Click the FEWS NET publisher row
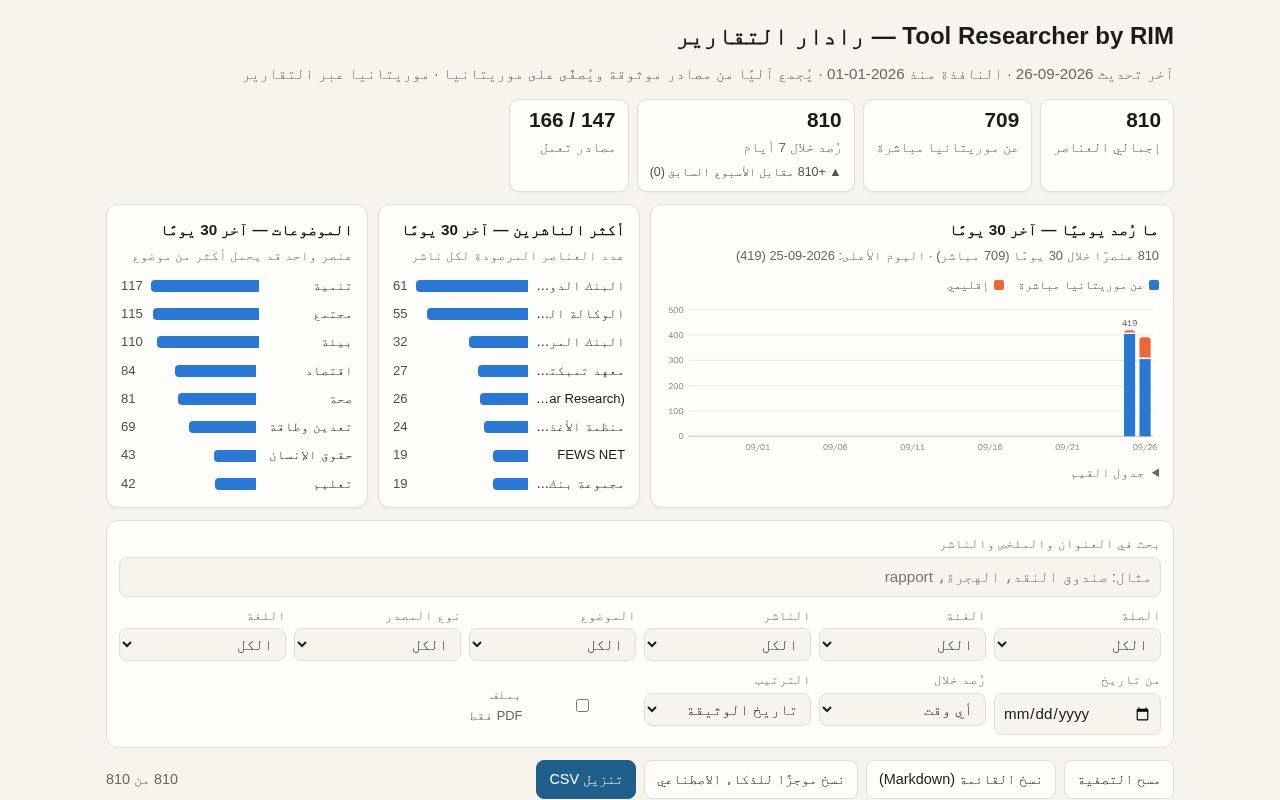Viewport: 1280px width, 800px height. point(509,455)
